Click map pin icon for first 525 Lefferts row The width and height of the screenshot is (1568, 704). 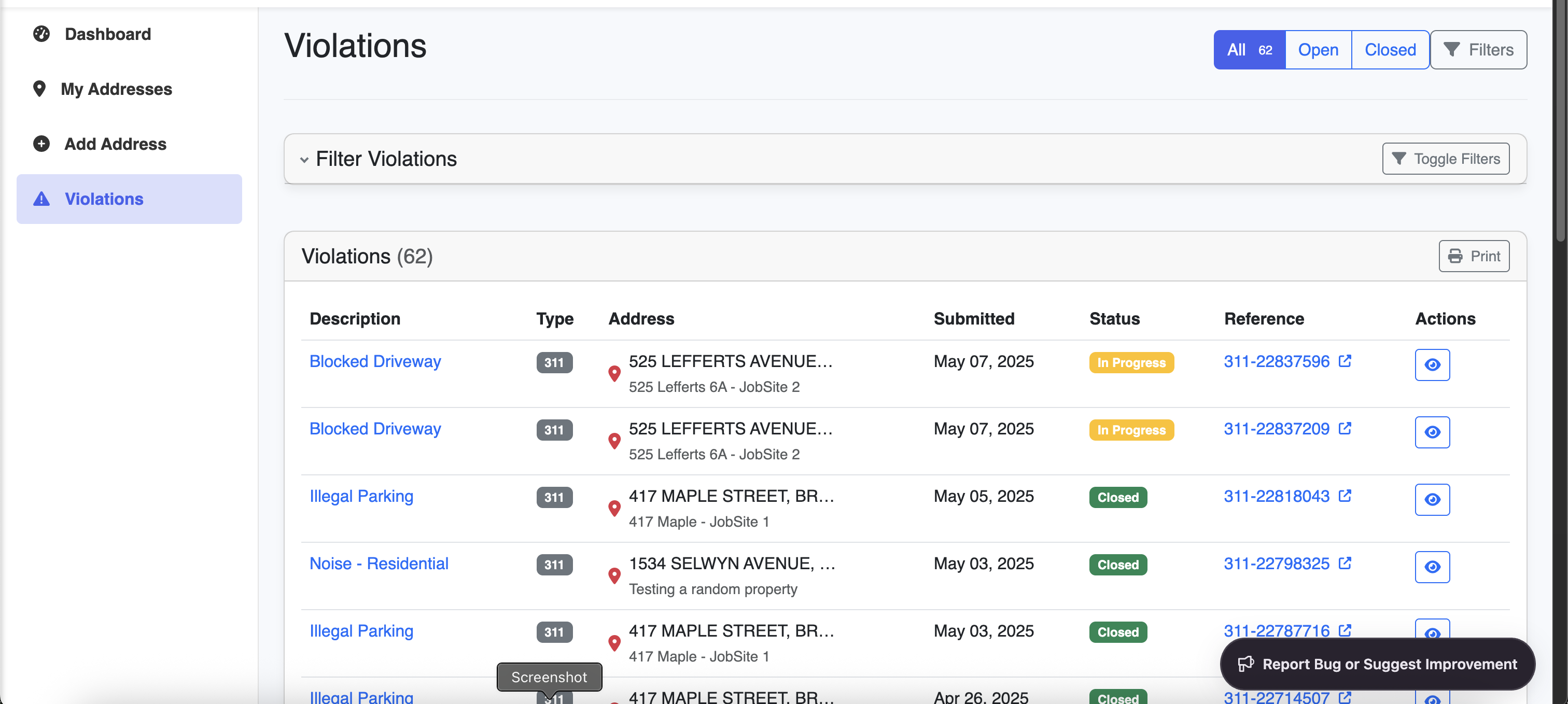point(614,373)
